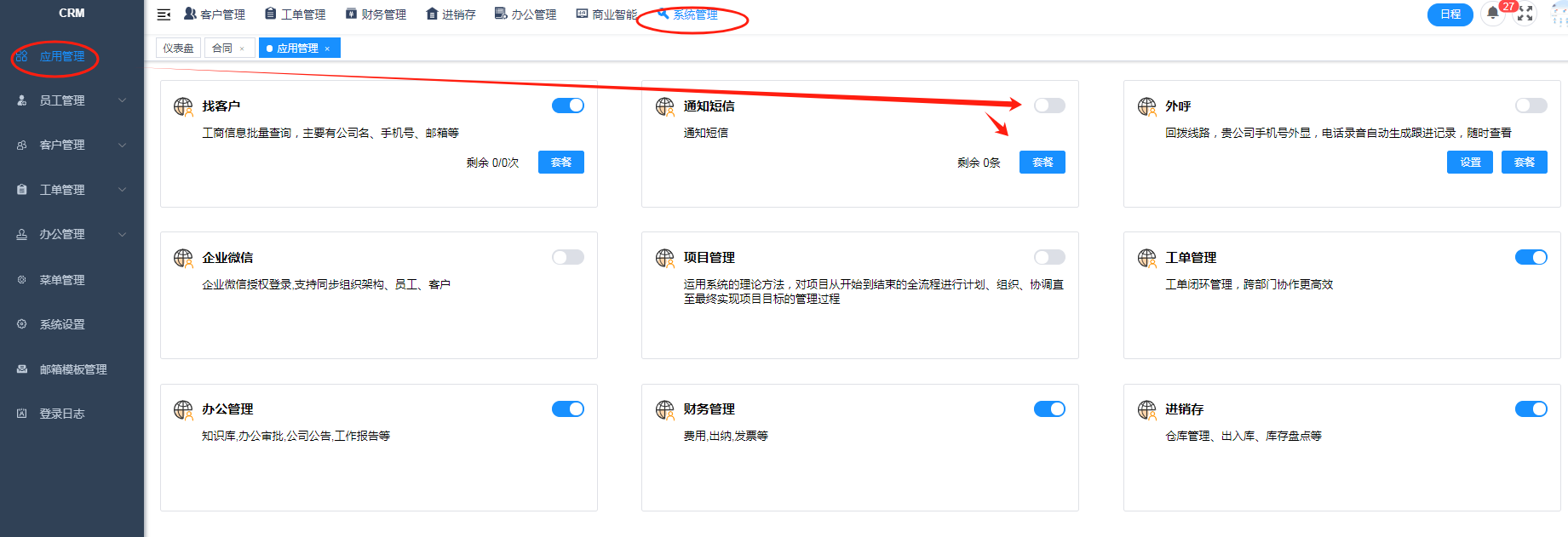Click the notification bell icon
The height and width of the screenshot is (537, 1568).
[1492, 14]
